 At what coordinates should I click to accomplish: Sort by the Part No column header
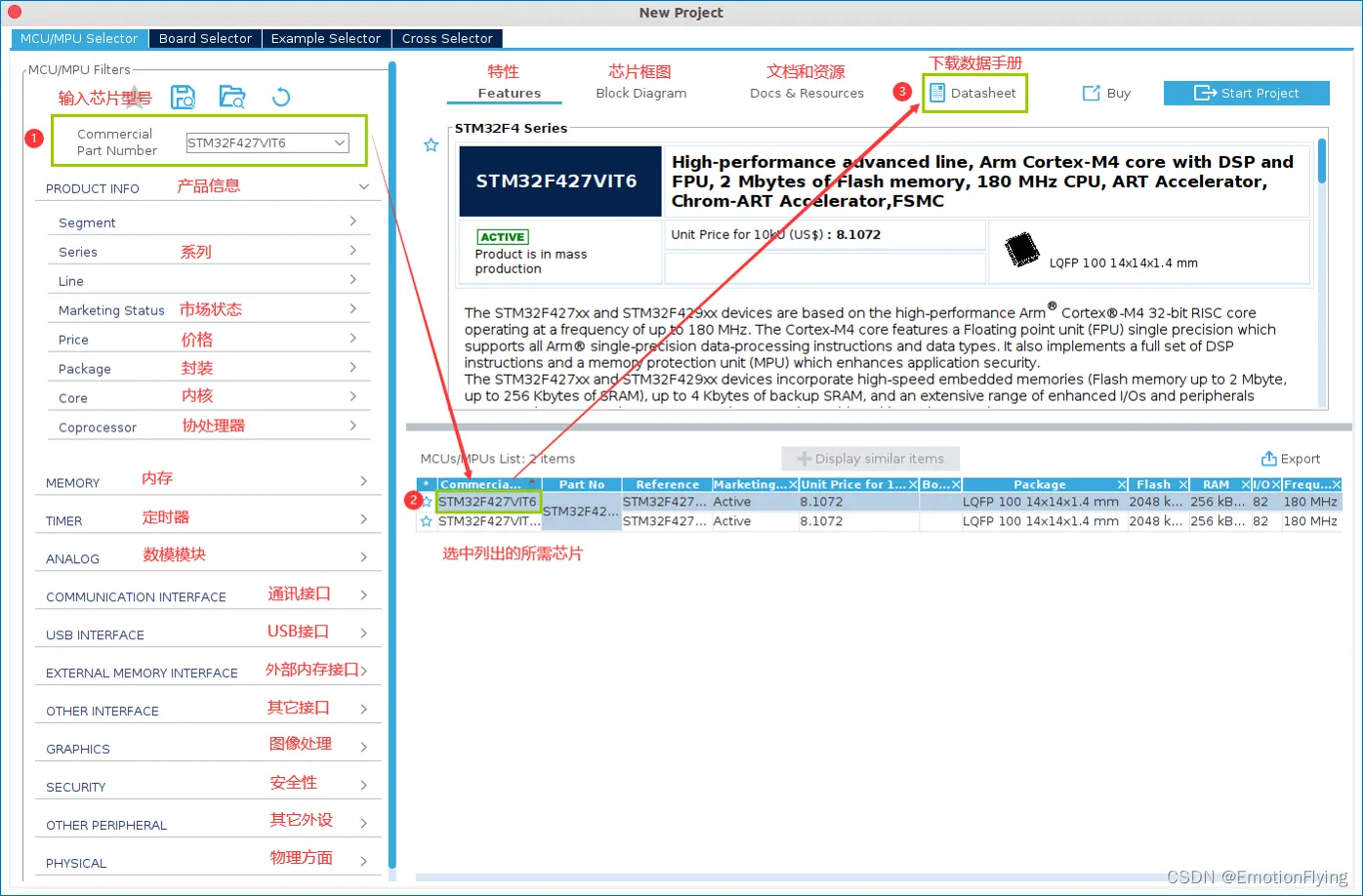(582, 484)
